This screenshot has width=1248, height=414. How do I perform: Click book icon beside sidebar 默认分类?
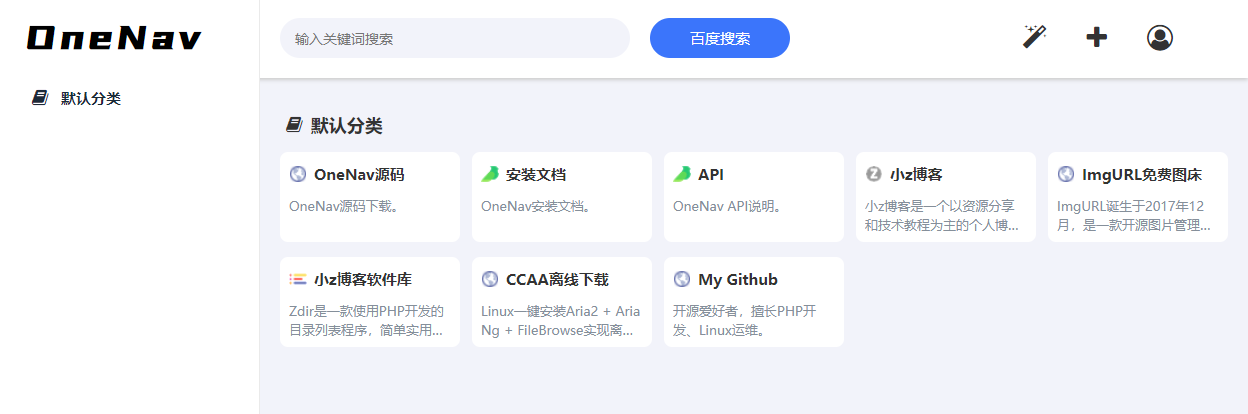tap(40, 98)
